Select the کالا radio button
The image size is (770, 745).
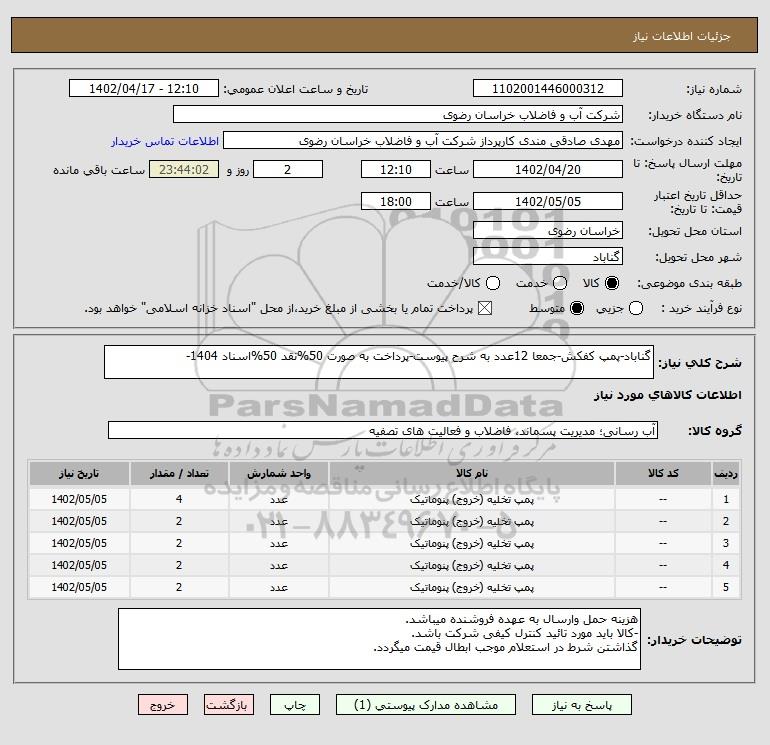(x=612, y=283)
